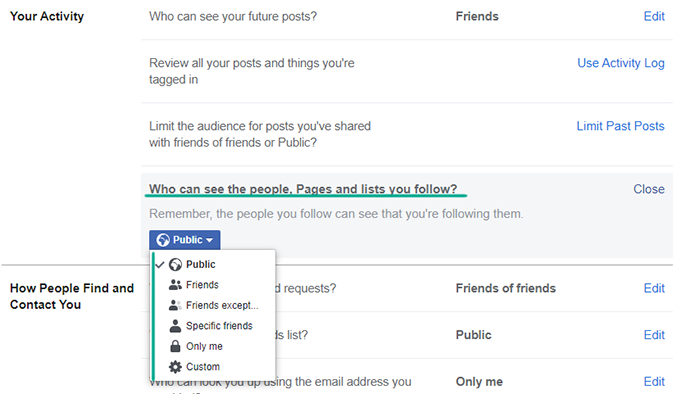
Task: Edit who can see future posts
Action: [654, 16]
